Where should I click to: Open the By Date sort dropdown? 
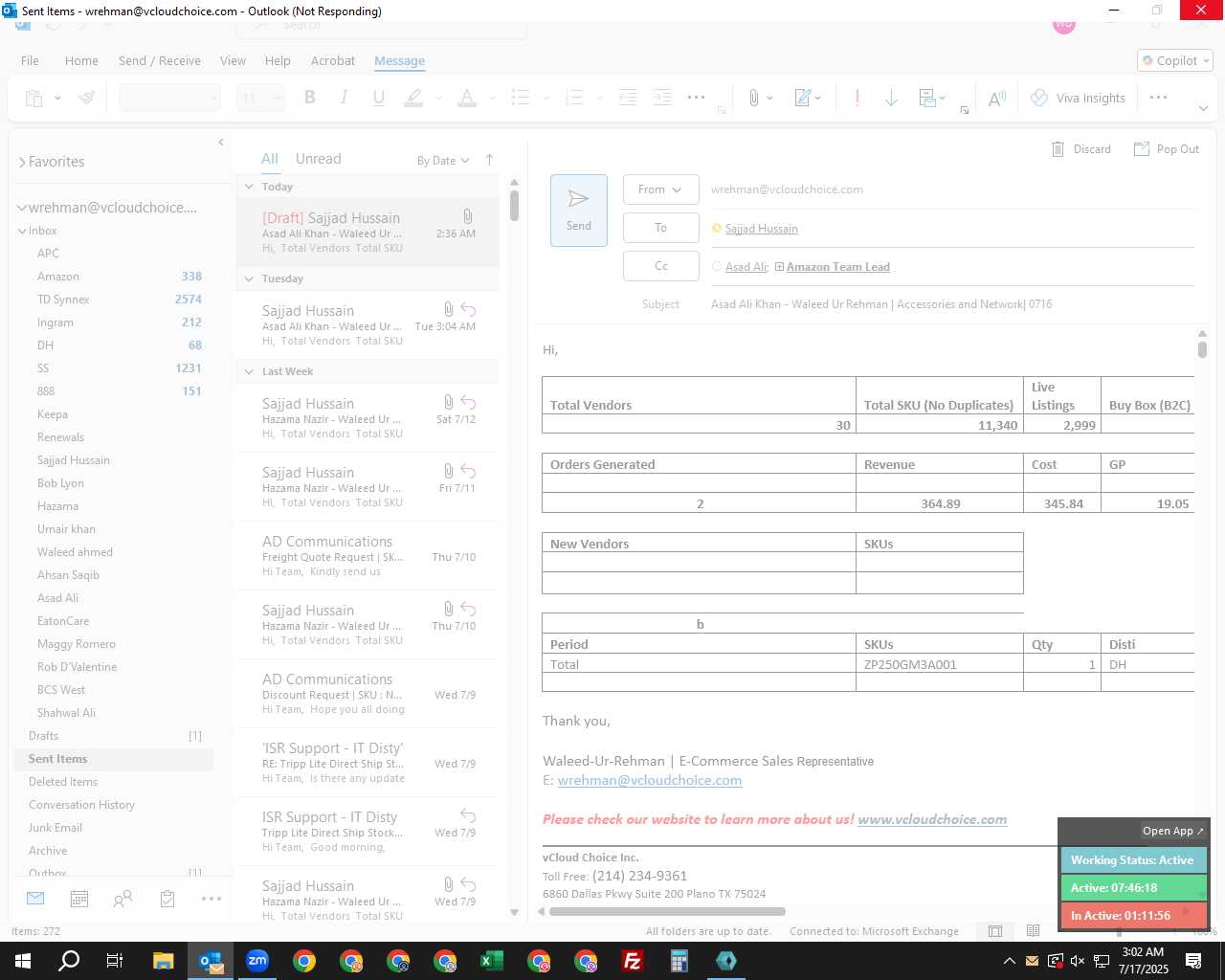coord(442,160)
